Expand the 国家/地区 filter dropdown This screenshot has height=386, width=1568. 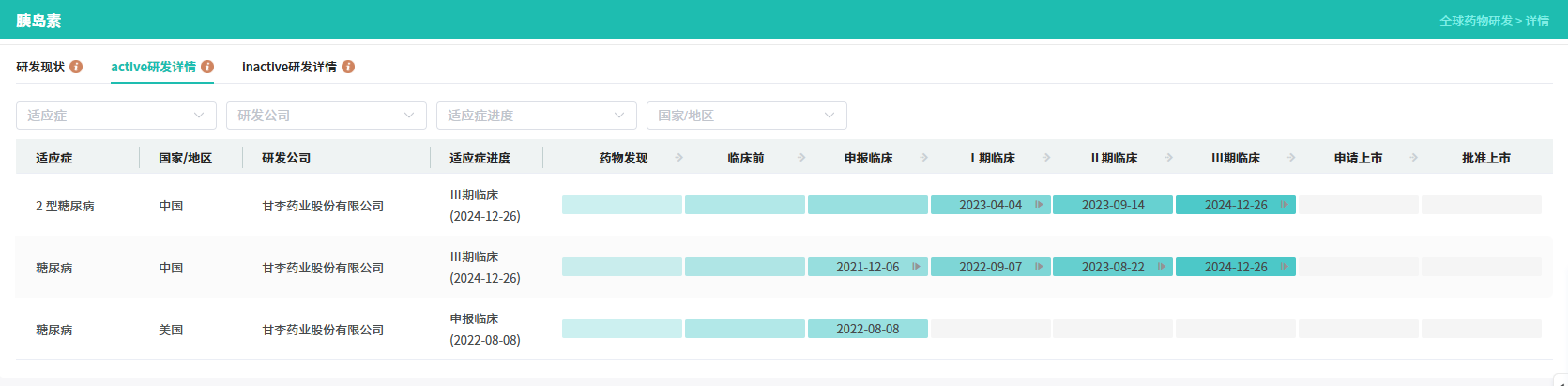(747, 116)
